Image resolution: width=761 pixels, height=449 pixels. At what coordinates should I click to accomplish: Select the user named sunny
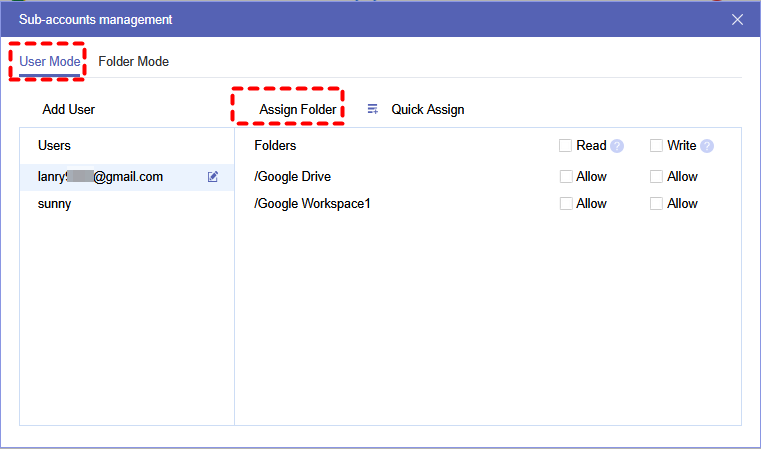coord(55,204)
